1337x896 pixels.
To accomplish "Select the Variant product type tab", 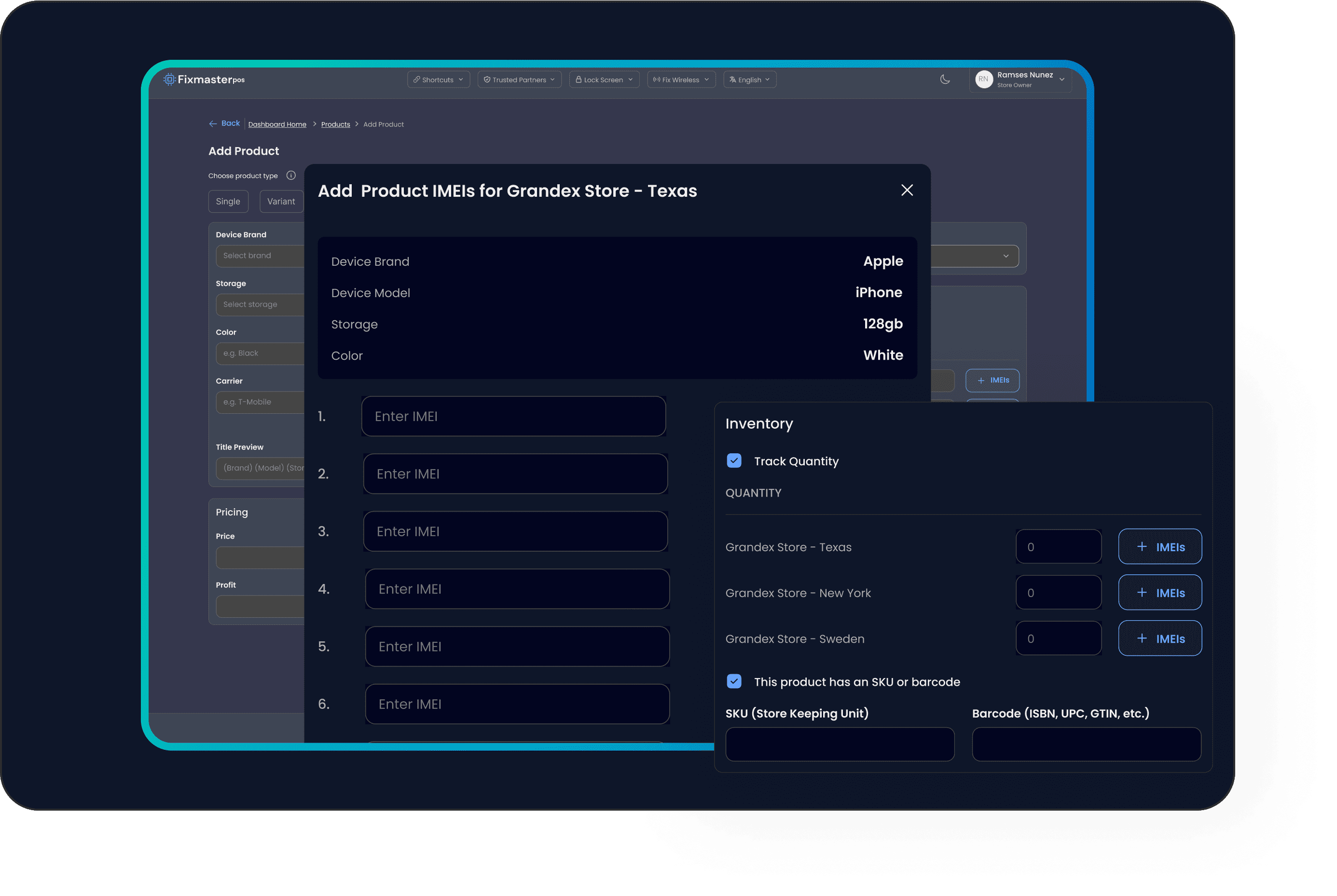I will [x=281, y=201].
